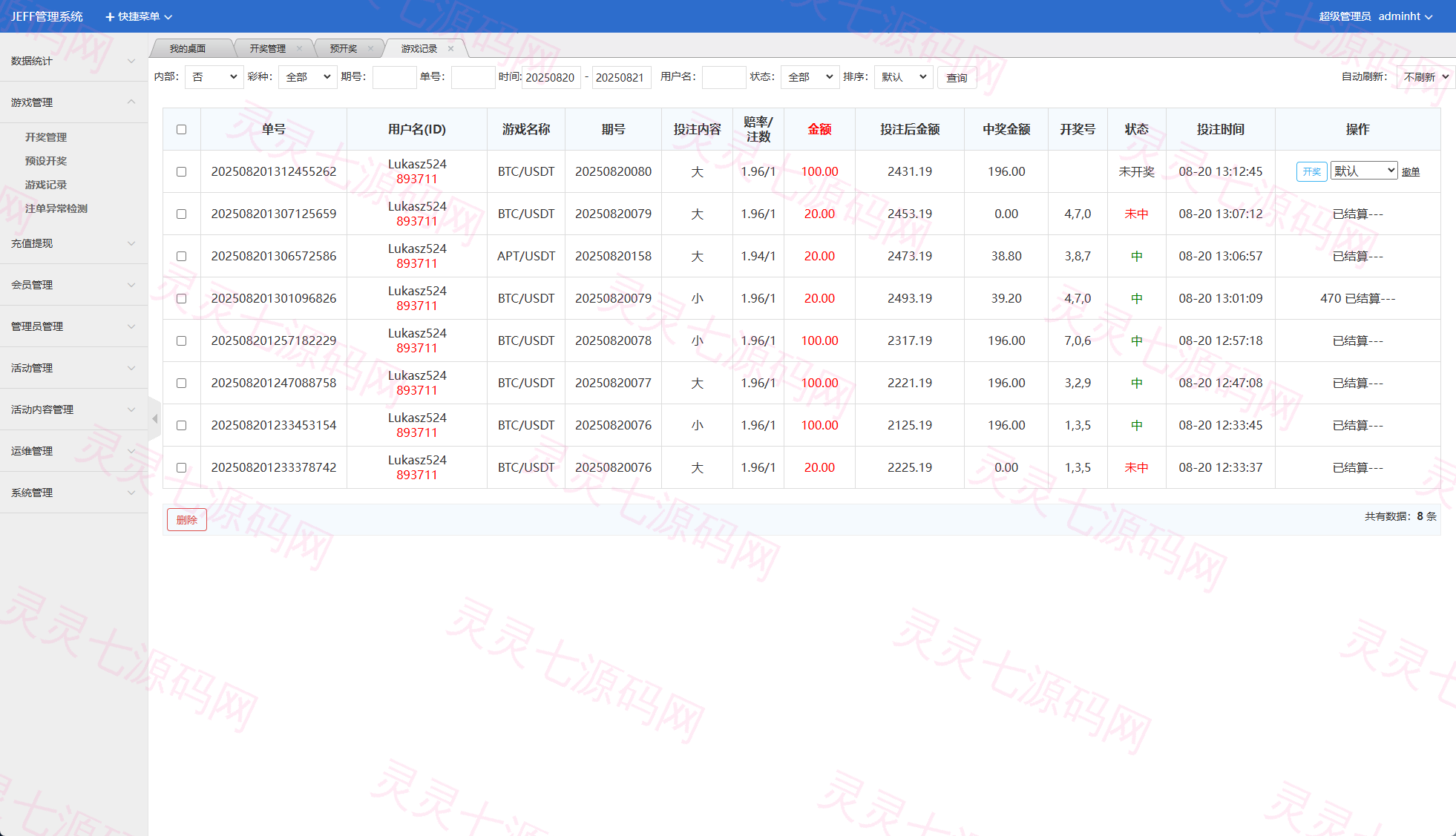Click the 期号 filter input field
1456x836 pixels.
(394, 77)
